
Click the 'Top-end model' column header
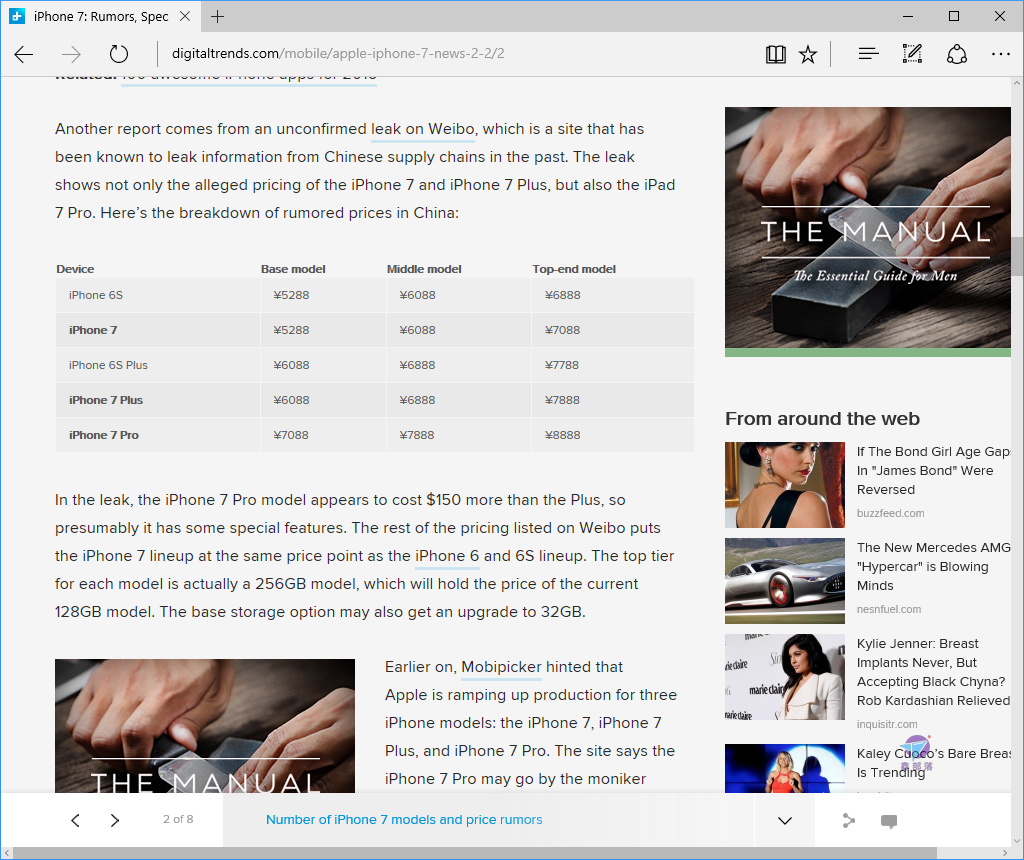pos(574,269)
